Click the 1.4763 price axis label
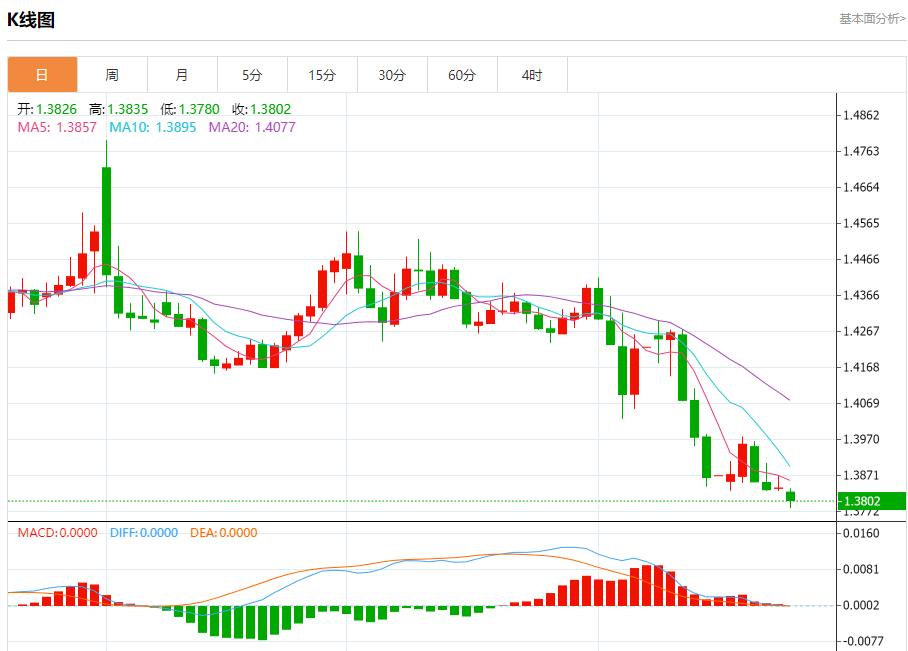The height and width of the screenshot is (651, 908). tap(861, 151)
